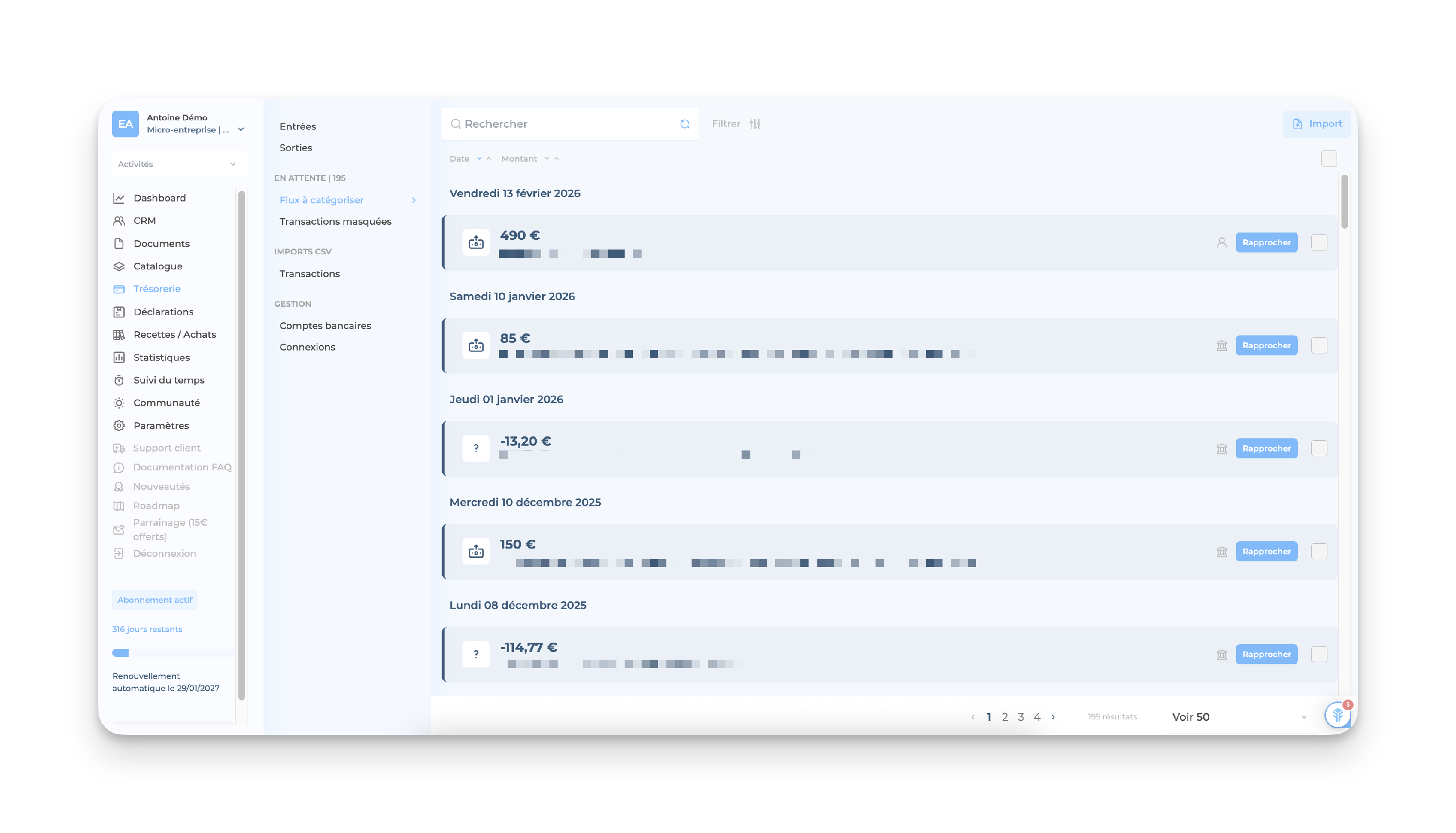The image size is (1456, 833).
Task: Click the Suivi du temps stopwatch icon
Action: [119, 381]
